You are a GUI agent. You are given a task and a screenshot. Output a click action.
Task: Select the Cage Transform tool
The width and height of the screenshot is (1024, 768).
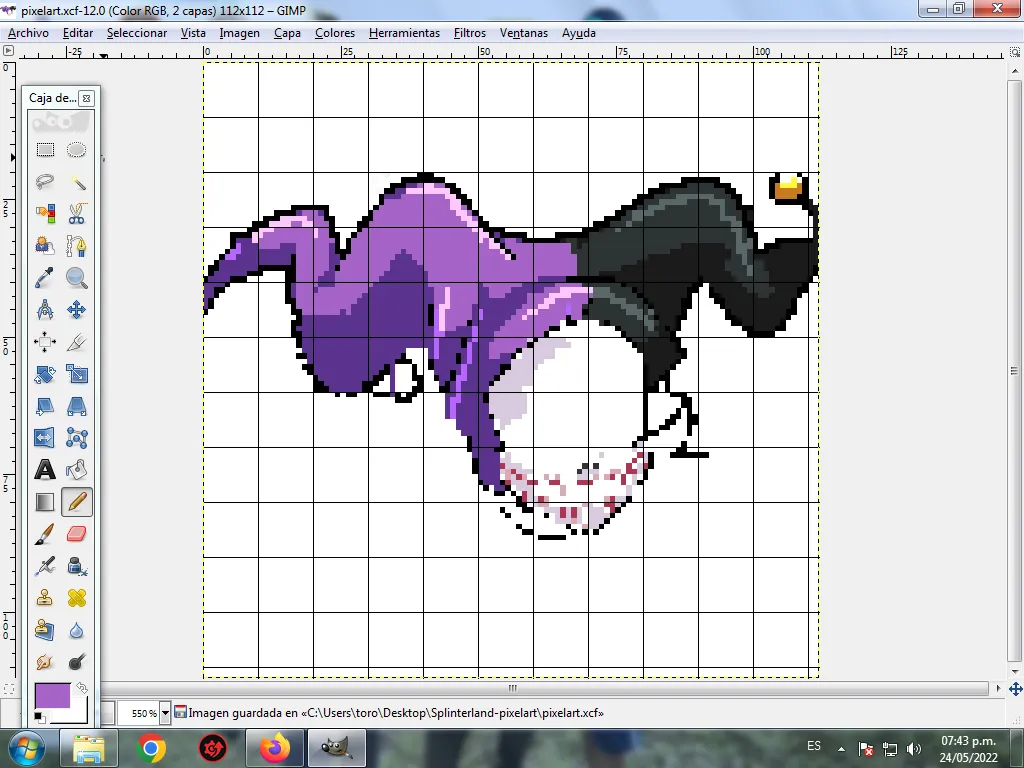(x=76, y=438)
